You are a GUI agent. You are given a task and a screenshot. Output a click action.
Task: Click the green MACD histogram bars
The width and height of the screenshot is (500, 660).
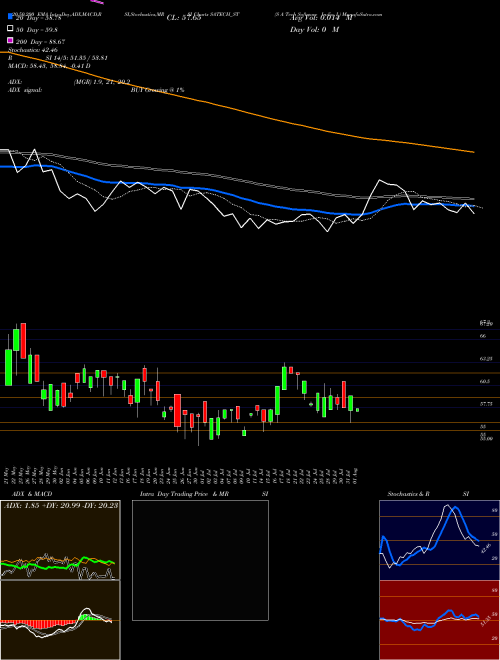point(89,617)
